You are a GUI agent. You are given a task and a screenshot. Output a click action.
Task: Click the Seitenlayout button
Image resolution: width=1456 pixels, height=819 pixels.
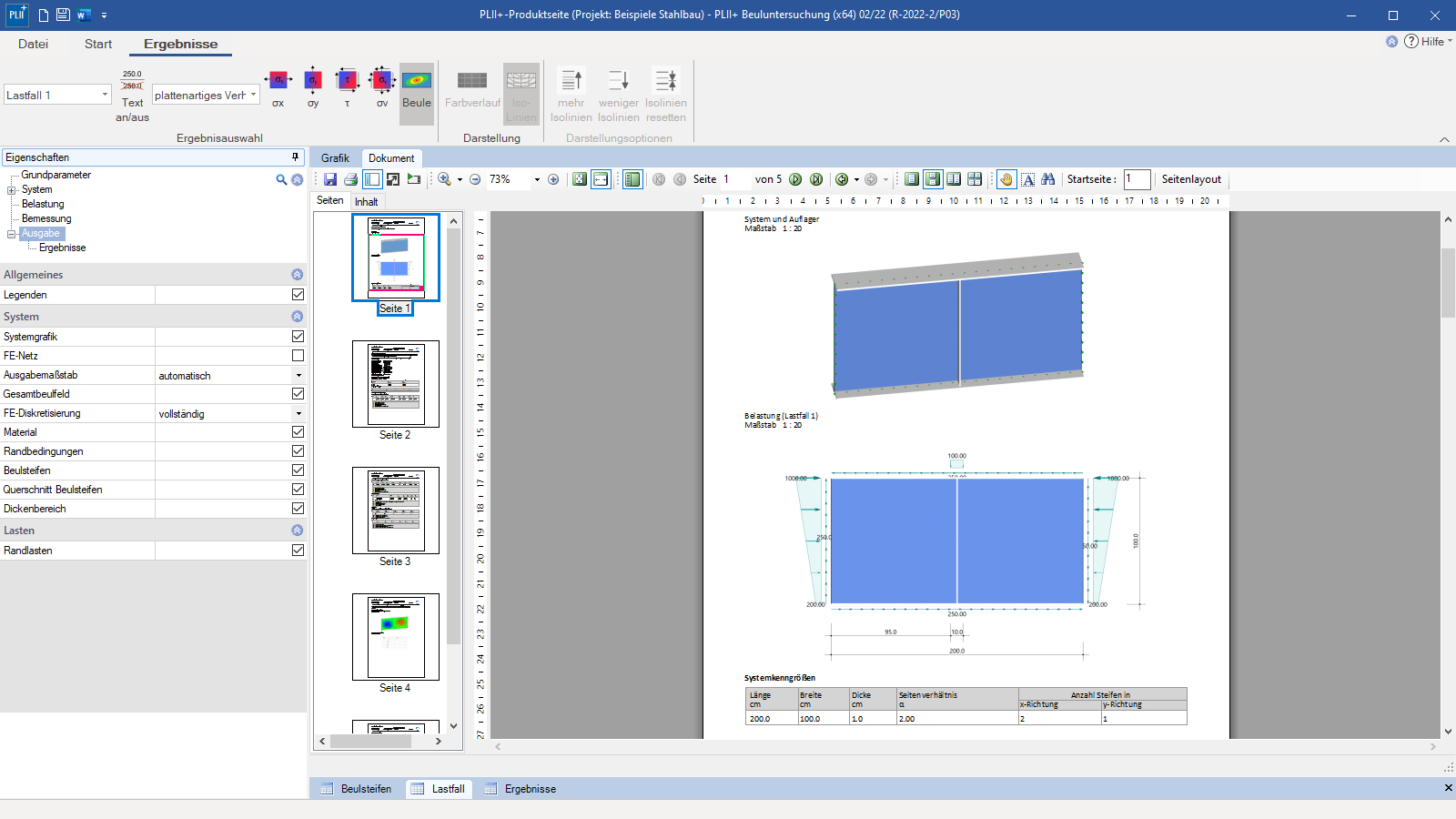(1191, 179)
